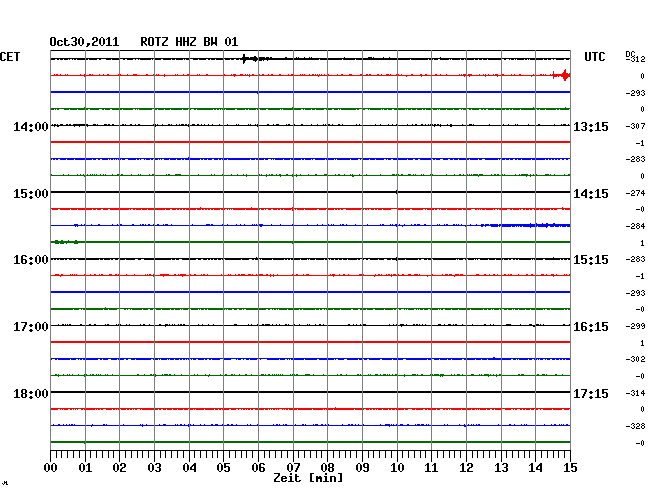Screen dimensions: 650x494
Task: Select the 17:00 CET time label
Action: [31, 327]
